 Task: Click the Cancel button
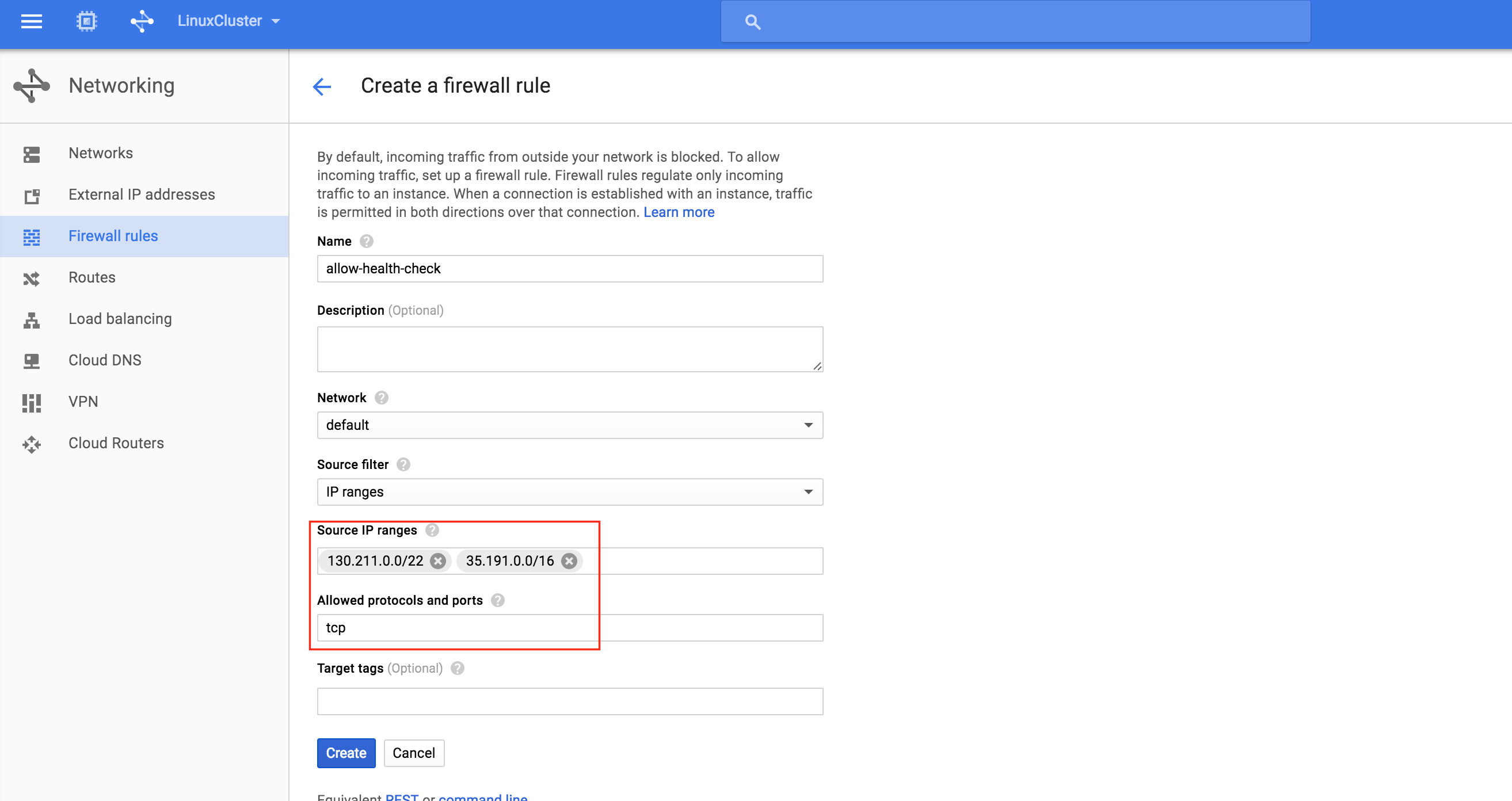[414, 753]
